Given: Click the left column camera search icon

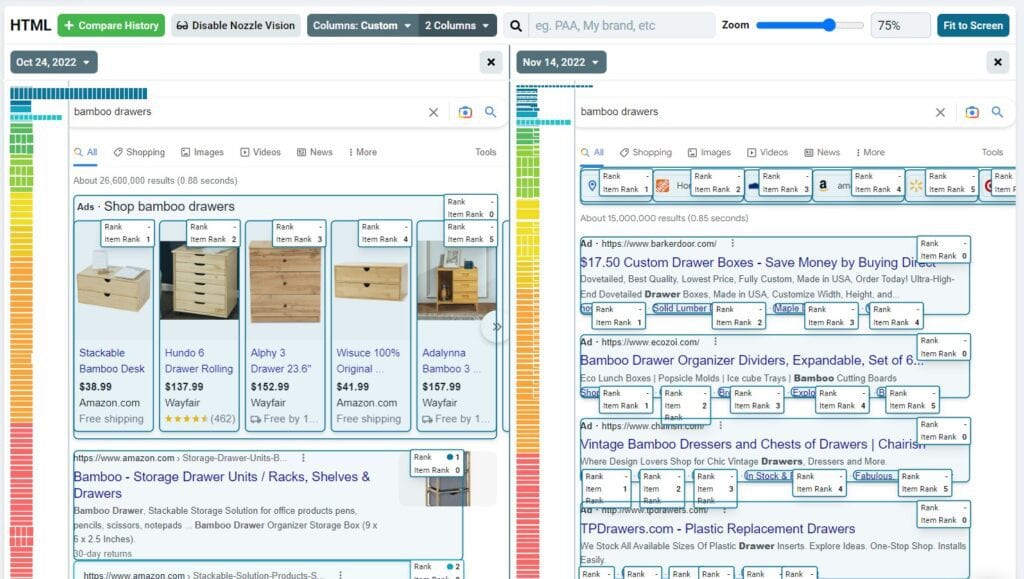Looking at the screenshot, I should tap(465, 112).
